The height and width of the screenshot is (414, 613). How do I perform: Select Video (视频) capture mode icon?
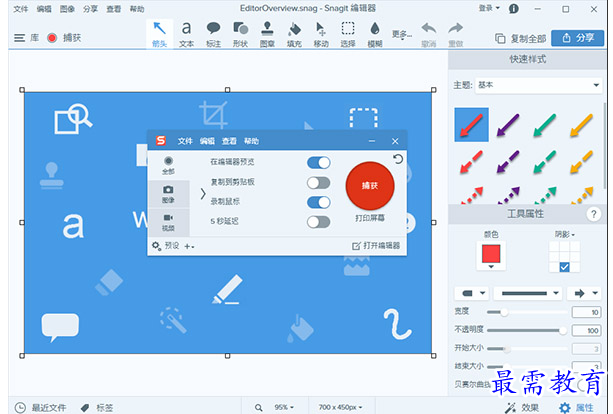tap(168, 222)
